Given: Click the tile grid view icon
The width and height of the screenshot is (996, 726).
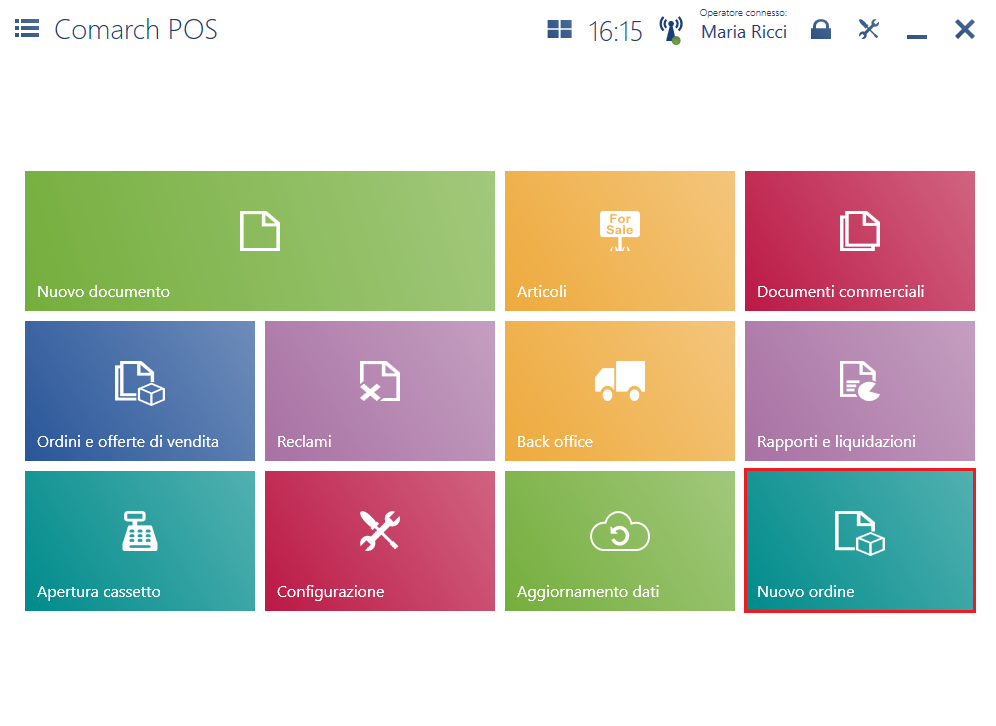Looking at the screenshot, I should coord(559,30).
